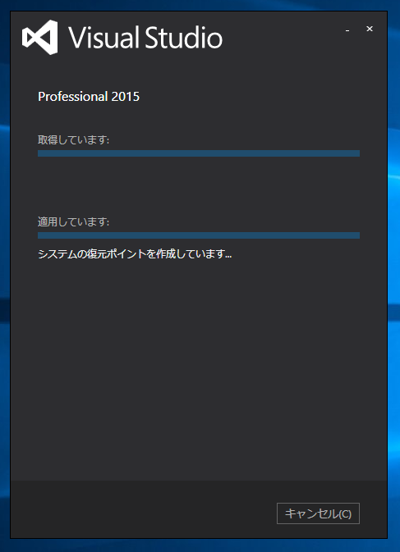400x552 pixels.
Task: Click the Visual Studio logo icon
Action: pos(40,37)
